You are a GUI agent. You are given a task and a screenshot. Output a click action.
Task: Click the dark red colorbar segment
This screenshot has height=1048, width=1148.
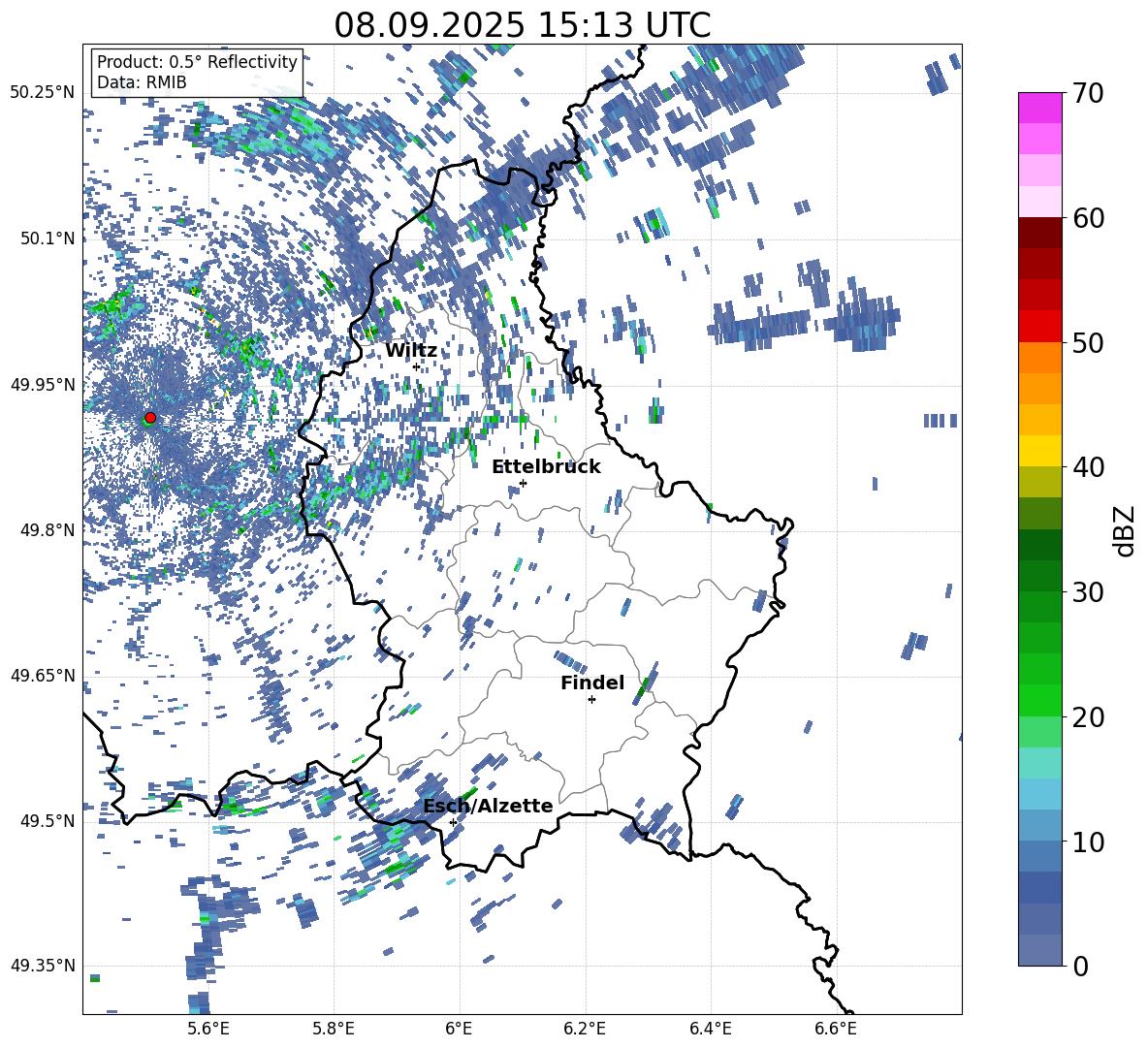point(1039,233)
